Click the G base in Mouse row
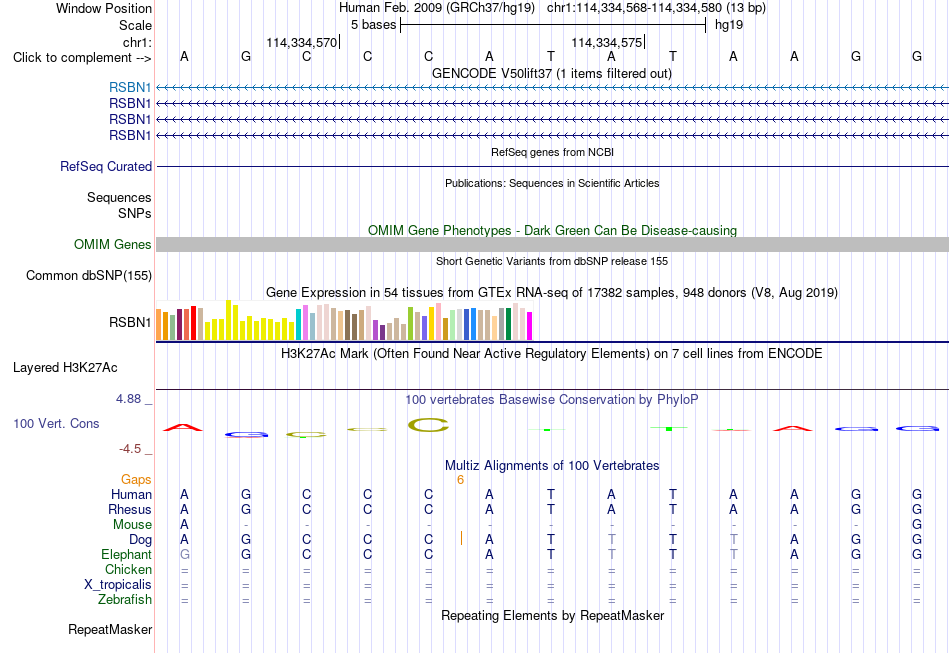The height and width of the screenshot is (653, 950). click(917, 525)
